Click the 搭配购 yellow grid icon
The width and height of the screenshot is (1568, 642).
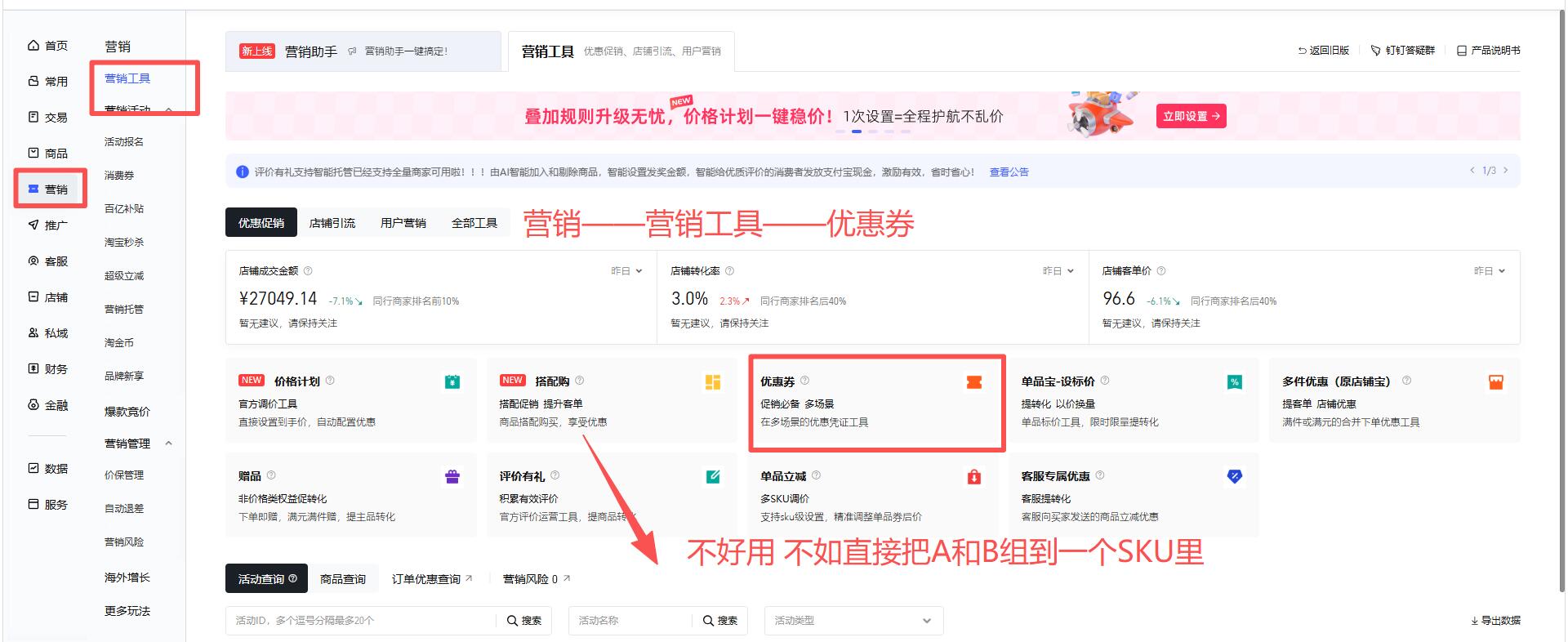(713, 381)
